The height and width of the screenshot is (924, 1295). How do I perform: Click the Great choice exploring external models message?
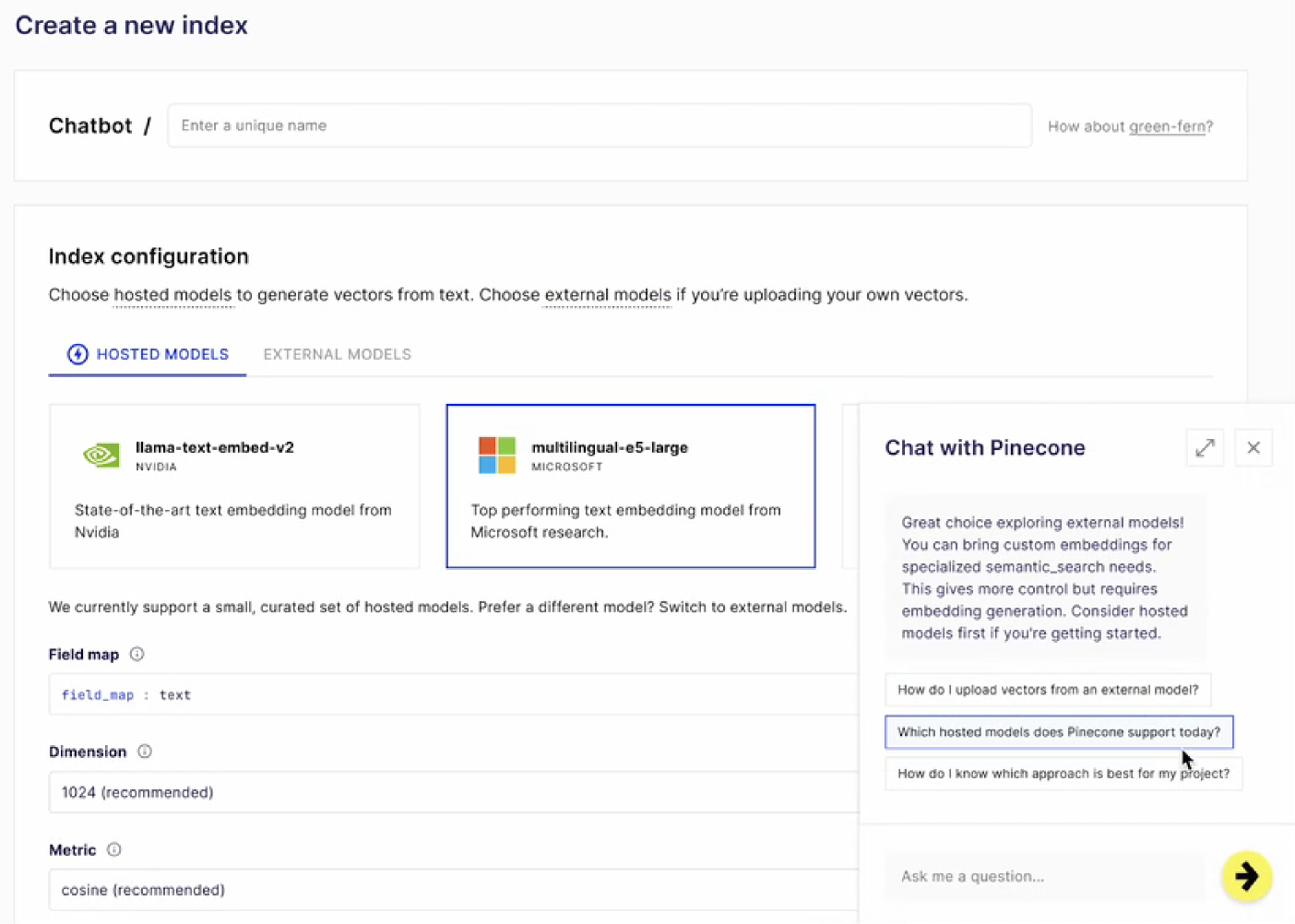click(x=1045, y=577)
